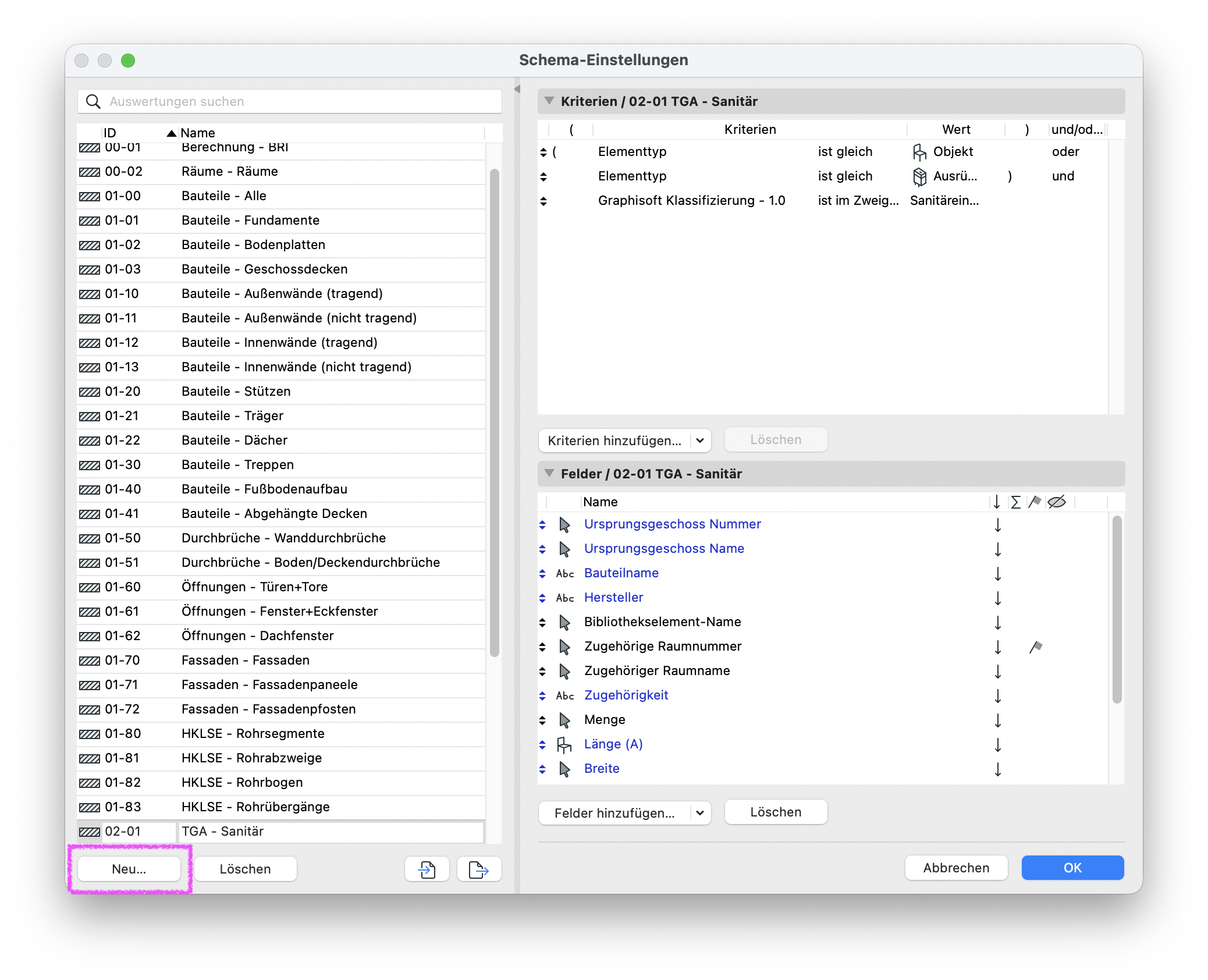
Task: Click the Abc icon beside Hersteller
Action: click(564, 598)
